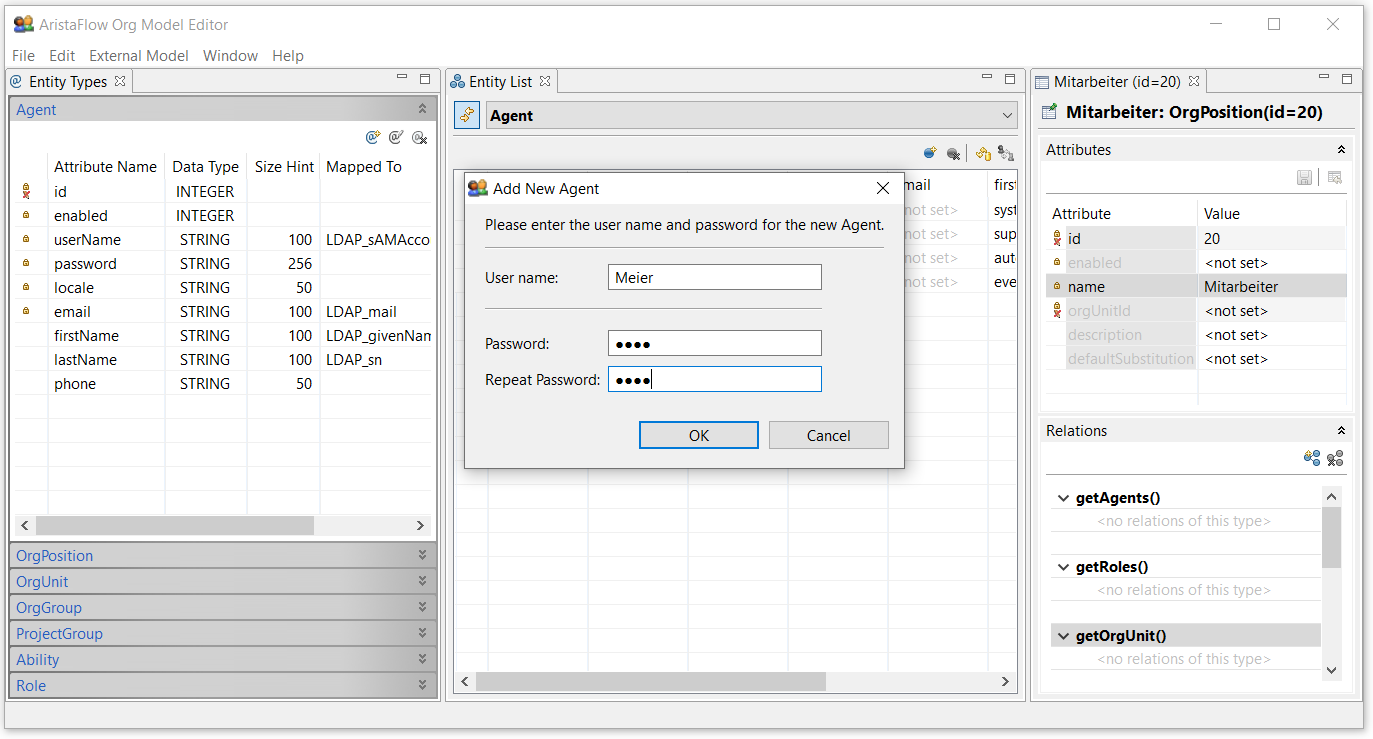Close the Mitarbeiter (id=20) tab
Image resolution: width=1373 pixels, height=739 pixels.
(x=1194, y=81)
